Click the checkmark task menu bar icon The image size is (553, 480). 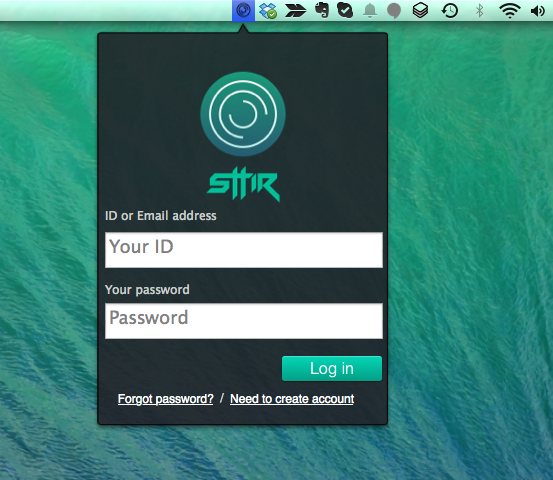click(345, 10)
